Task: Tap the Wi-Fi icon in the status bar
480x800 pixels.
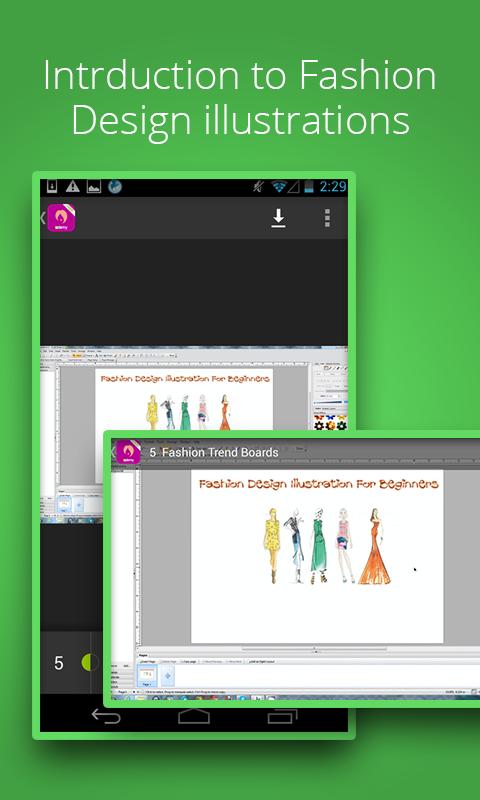Action: point(279,187)
